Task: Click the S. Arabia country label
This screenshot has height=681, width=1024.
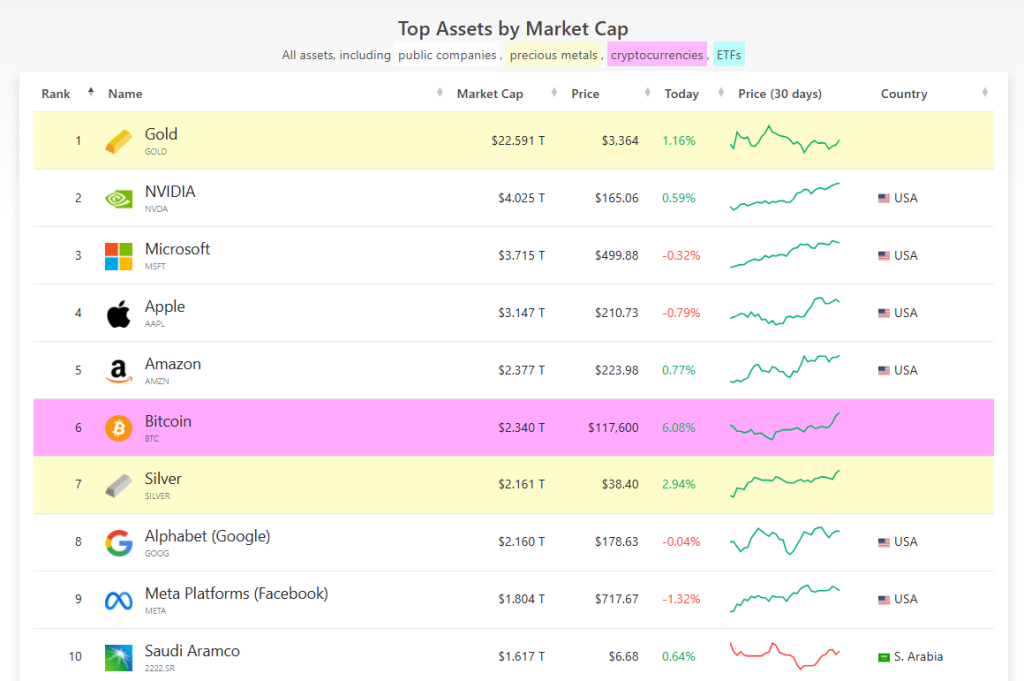Action: pyautogui.click(x=918, y=657)
